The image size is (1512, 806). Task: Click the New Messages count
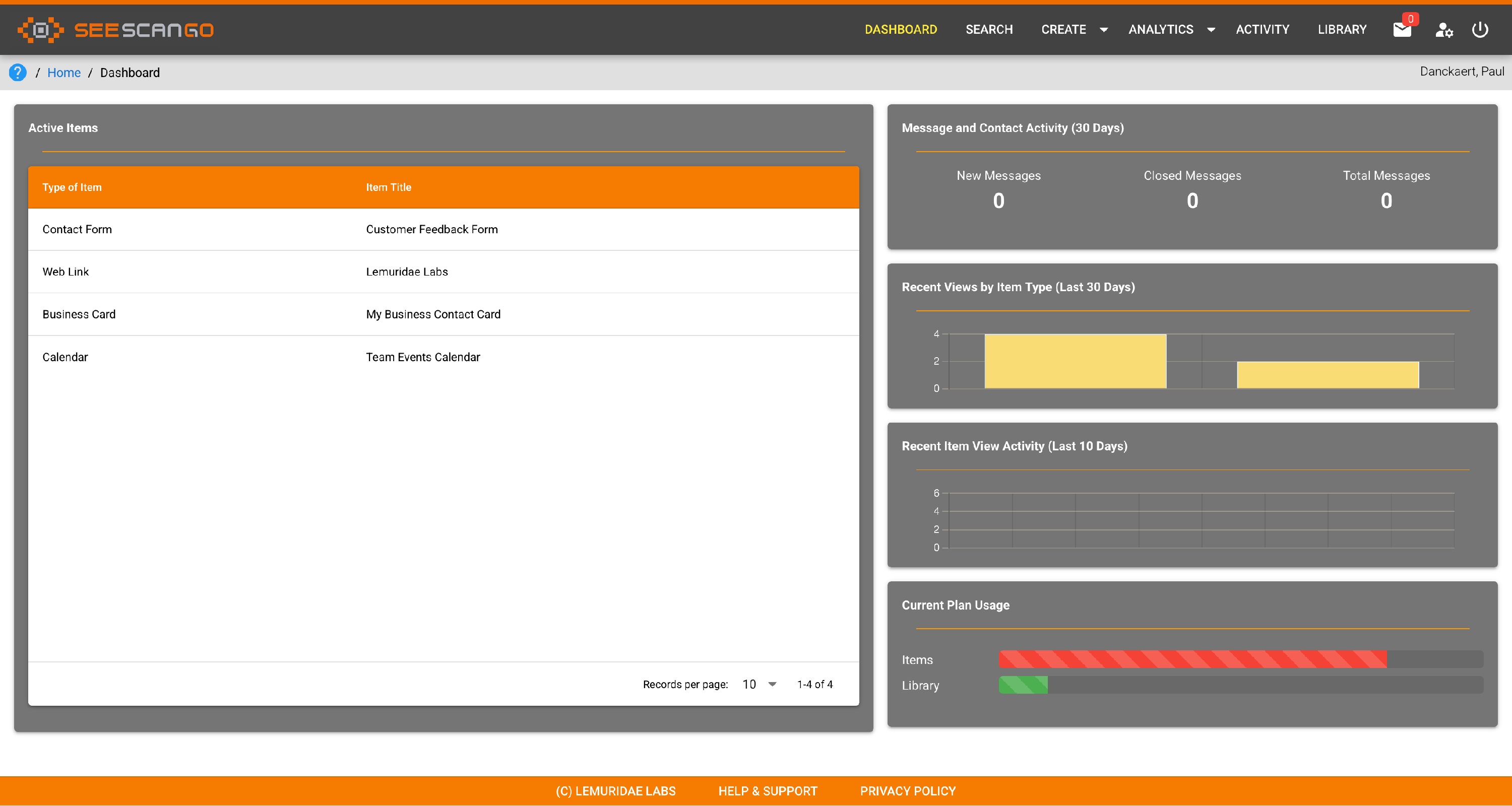(x=998, y=200)
